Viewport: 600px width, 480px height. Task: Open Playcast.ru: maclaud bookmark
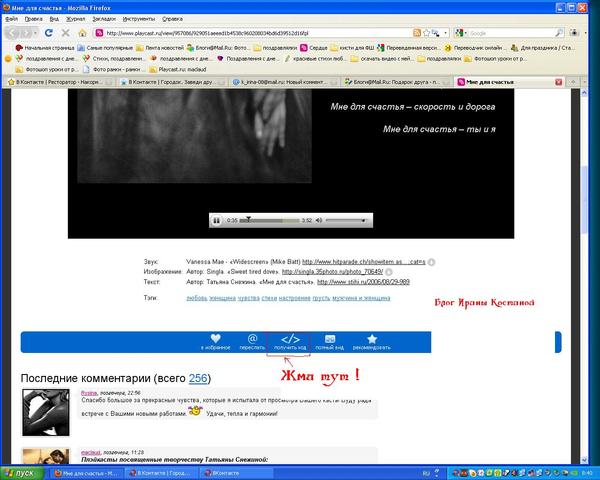tap(178, 69)
